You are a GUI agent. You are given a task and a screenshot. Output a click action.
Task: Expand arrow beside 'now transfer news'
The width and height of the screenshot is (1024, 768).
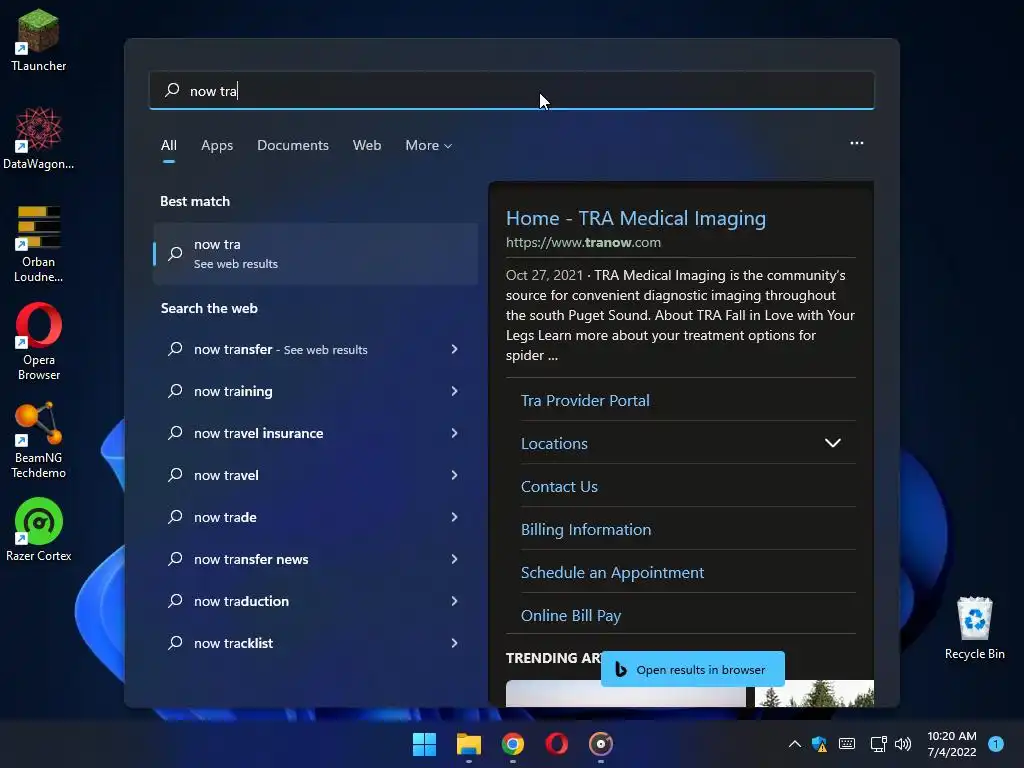pyautogui.click(x=455, y=559)
